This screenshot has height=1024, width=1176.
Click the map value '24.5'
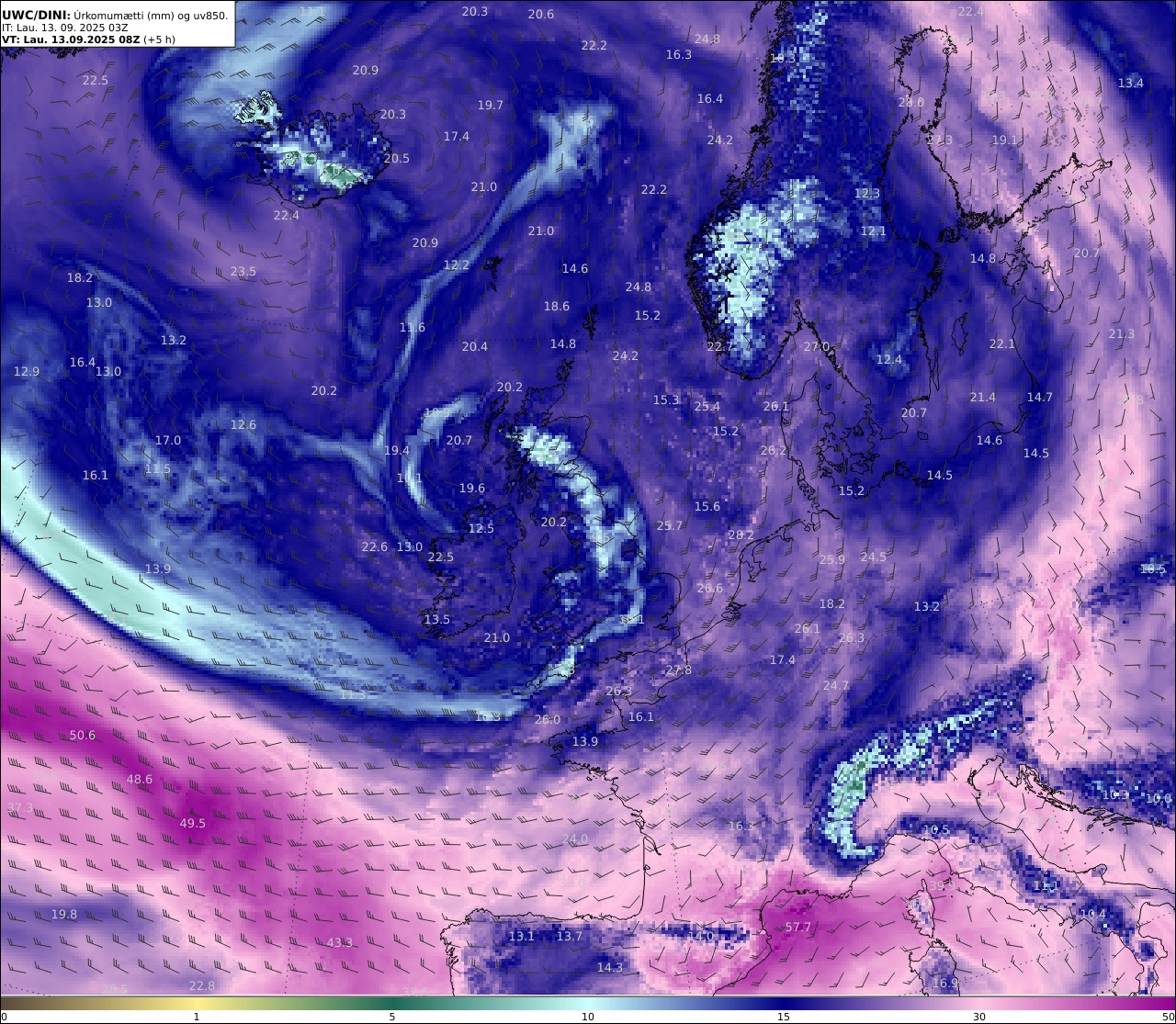coord(874,557)
